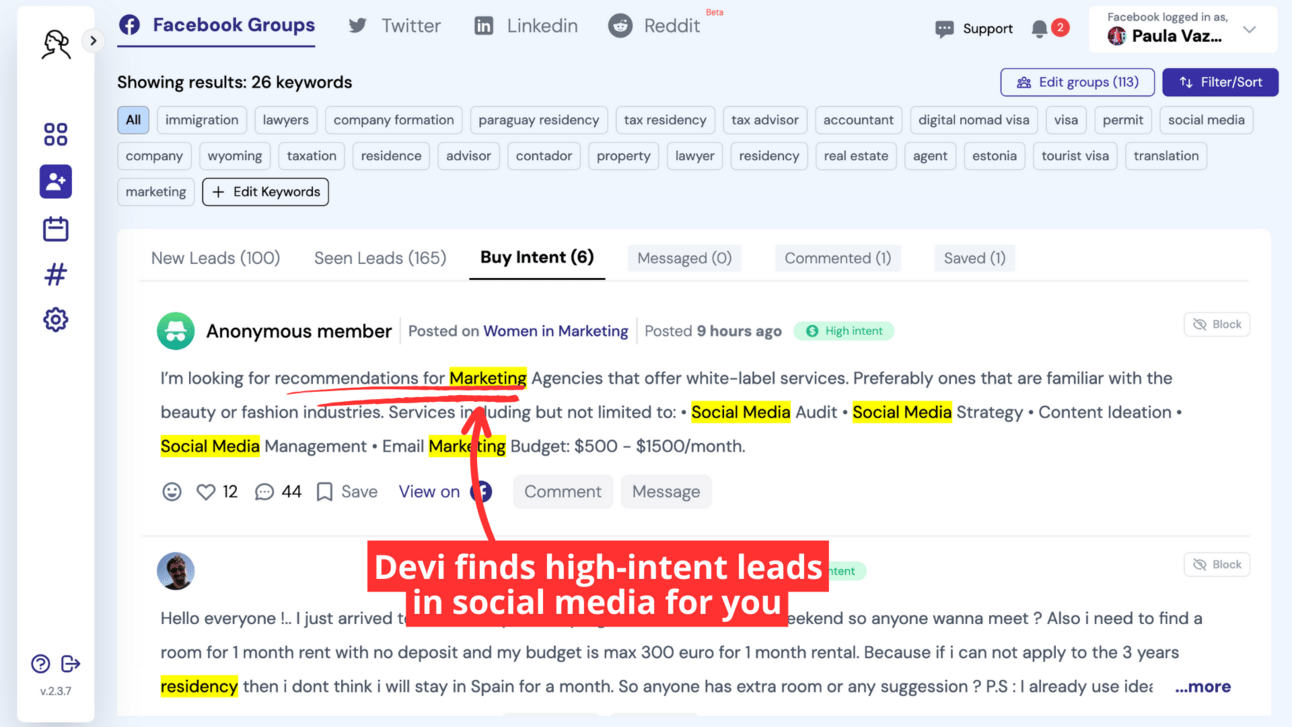The width and height of the screenshot is (1292, 727).
Task: Filter by the tourist visa keyword
Action: (x=1075, y=156)
